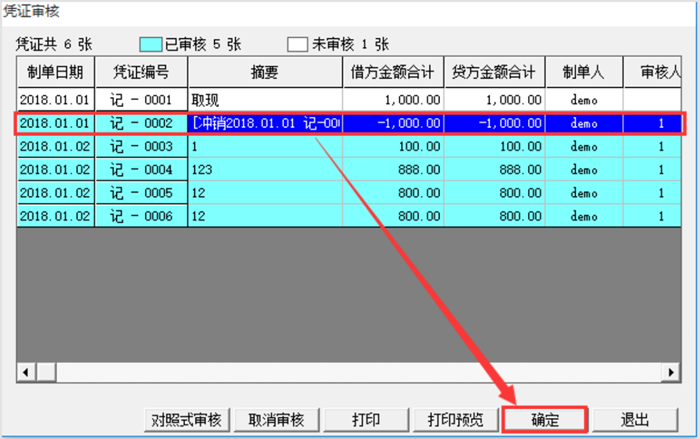Click credit amount 888.00 cell
The height and width of the screenshot is (439, 700).
[495, 169]
